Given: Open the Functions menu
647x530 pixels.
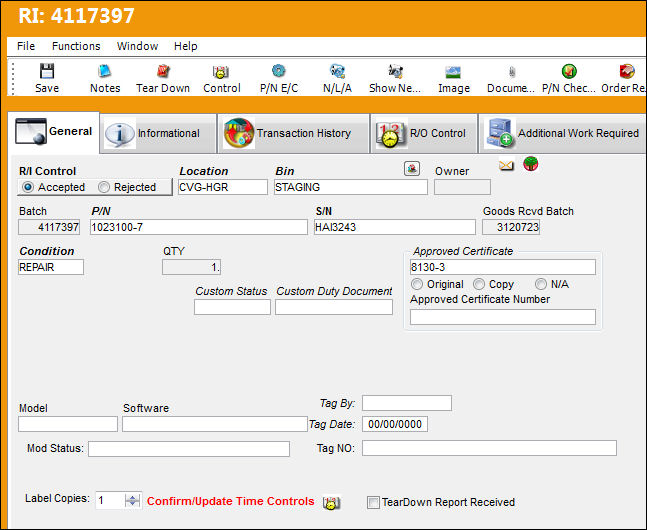Looking at the screenshot, I should point(76,46).
